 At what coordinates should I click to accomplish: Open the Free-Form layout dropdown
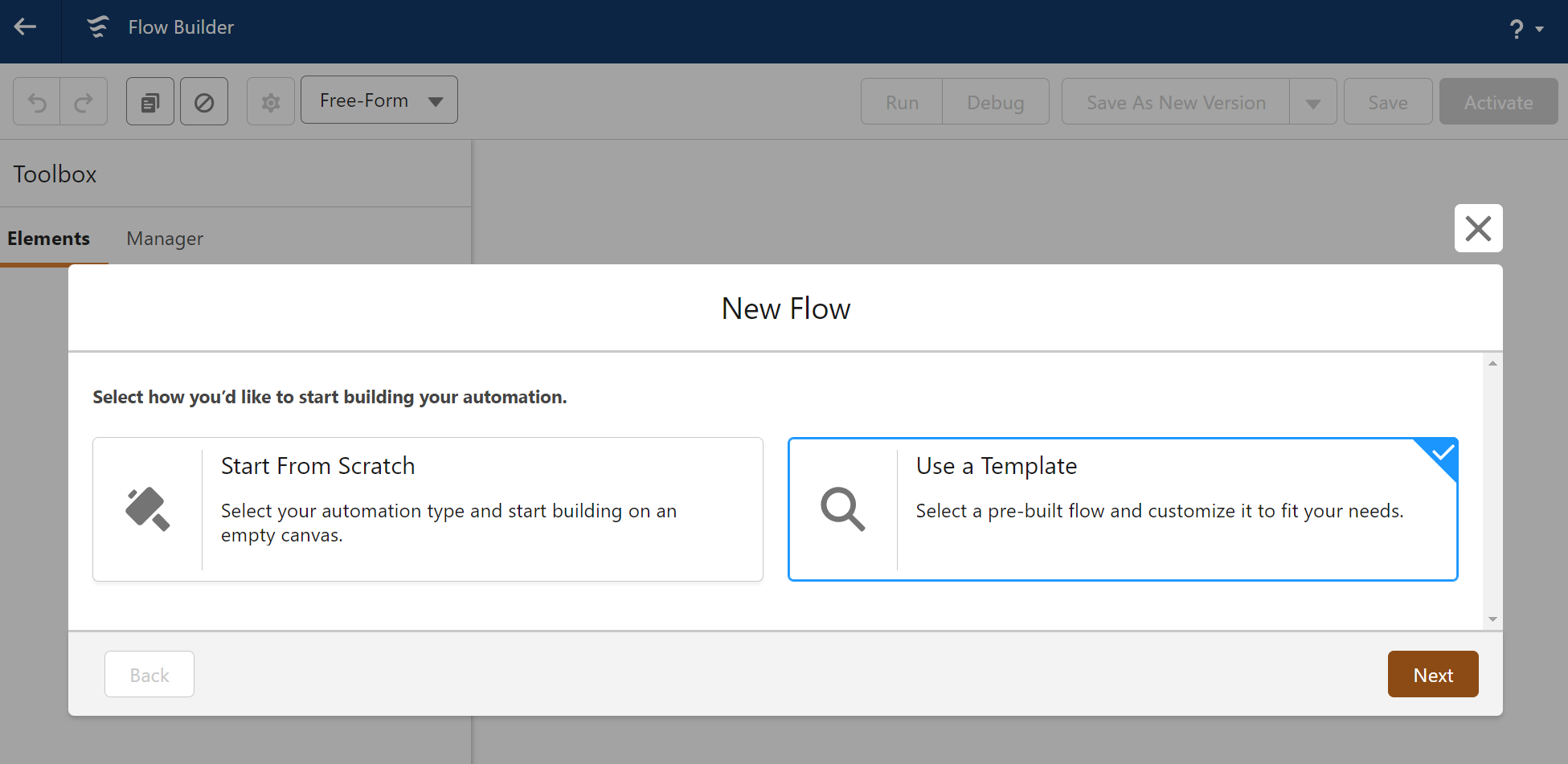379,100
